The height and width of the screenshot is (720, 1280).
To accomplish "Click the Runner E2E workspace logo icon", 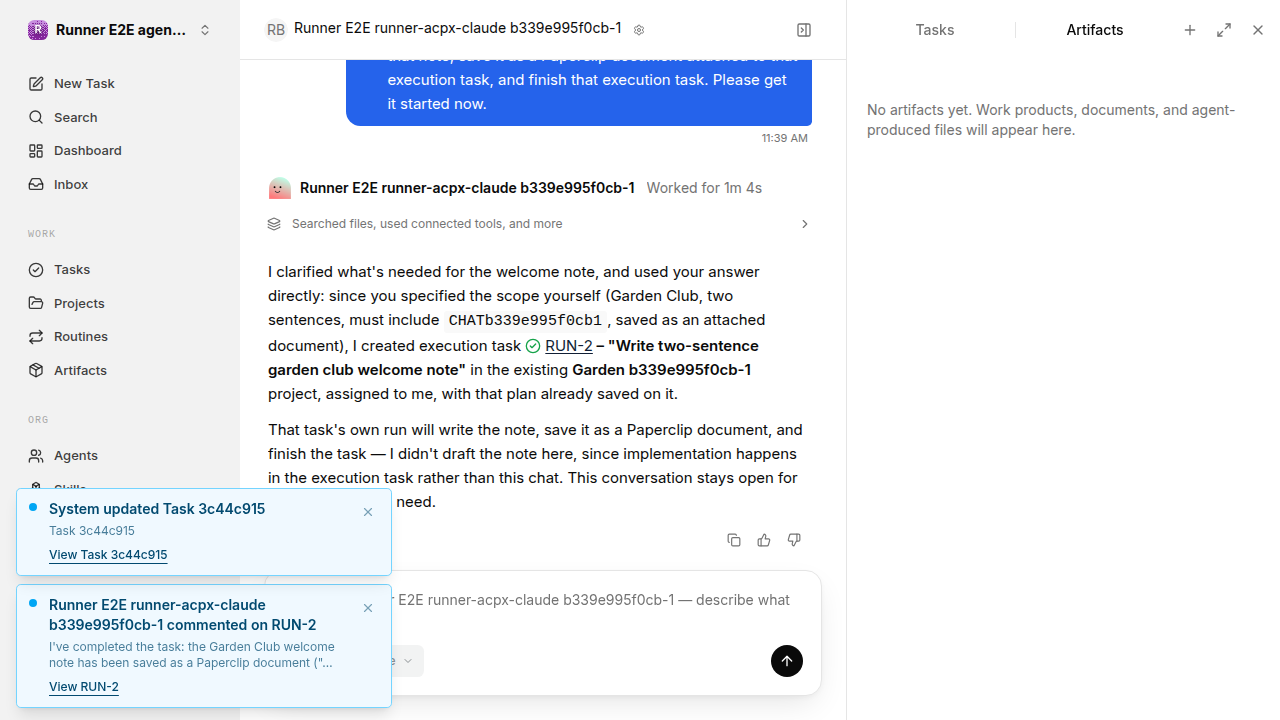I will click(37, 30).
